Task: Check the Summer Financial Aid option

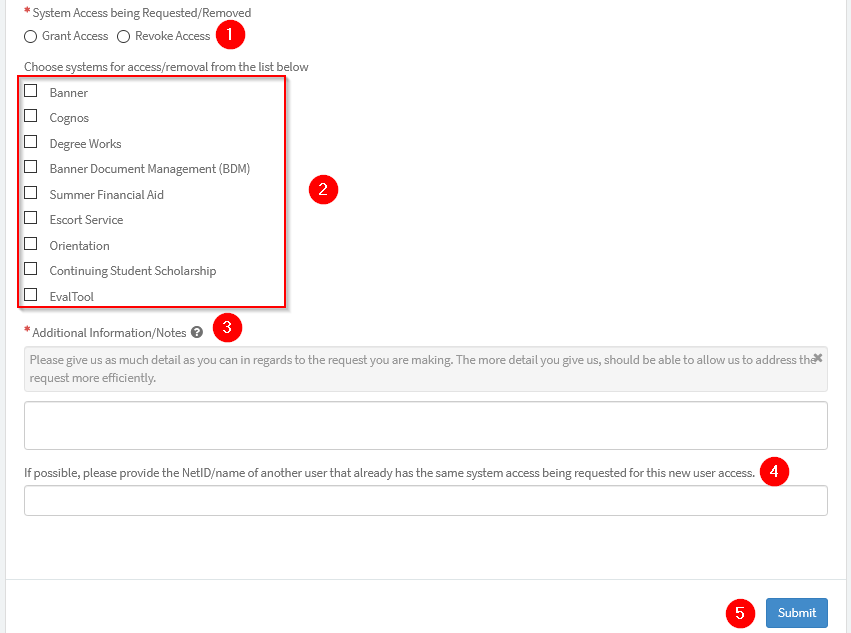Action: click(31, 193)
